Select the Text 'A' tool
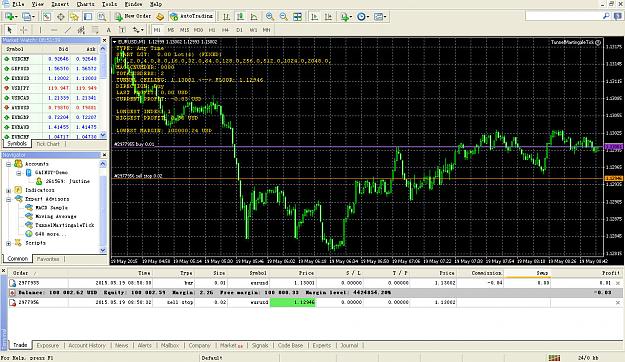This screenshot has height=362, width=625. pyautogui.click(x=108, y=30)
